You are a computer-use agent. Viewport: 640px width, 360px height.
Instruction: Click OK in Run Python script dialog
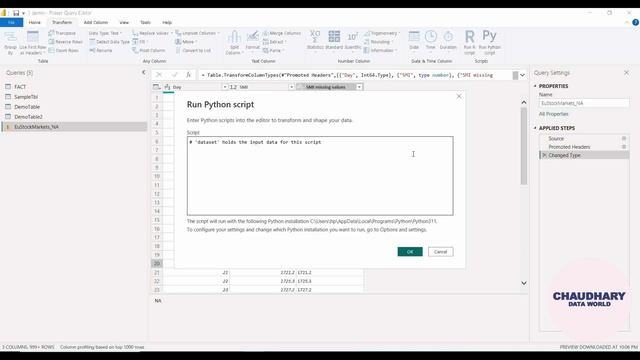410,252
